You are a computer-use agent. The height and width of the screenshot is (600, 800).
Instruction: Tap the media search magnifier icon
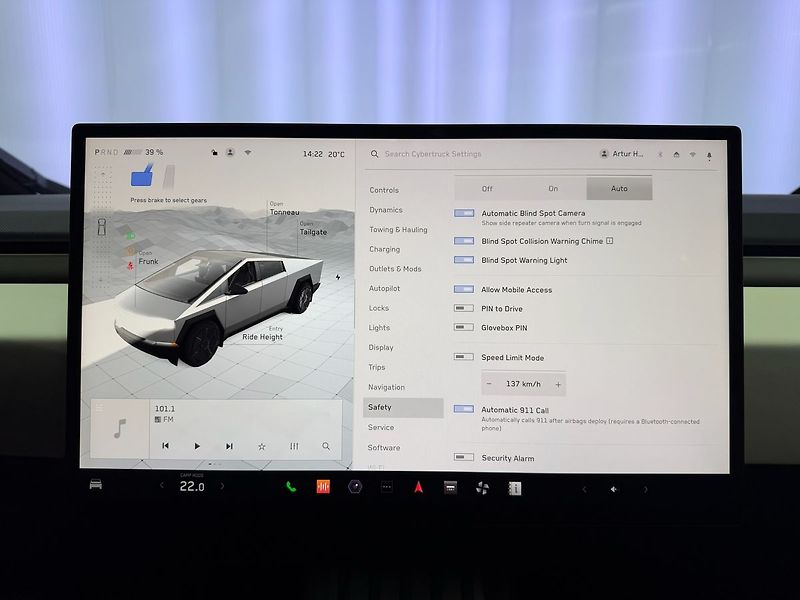[x=326, y=446]
